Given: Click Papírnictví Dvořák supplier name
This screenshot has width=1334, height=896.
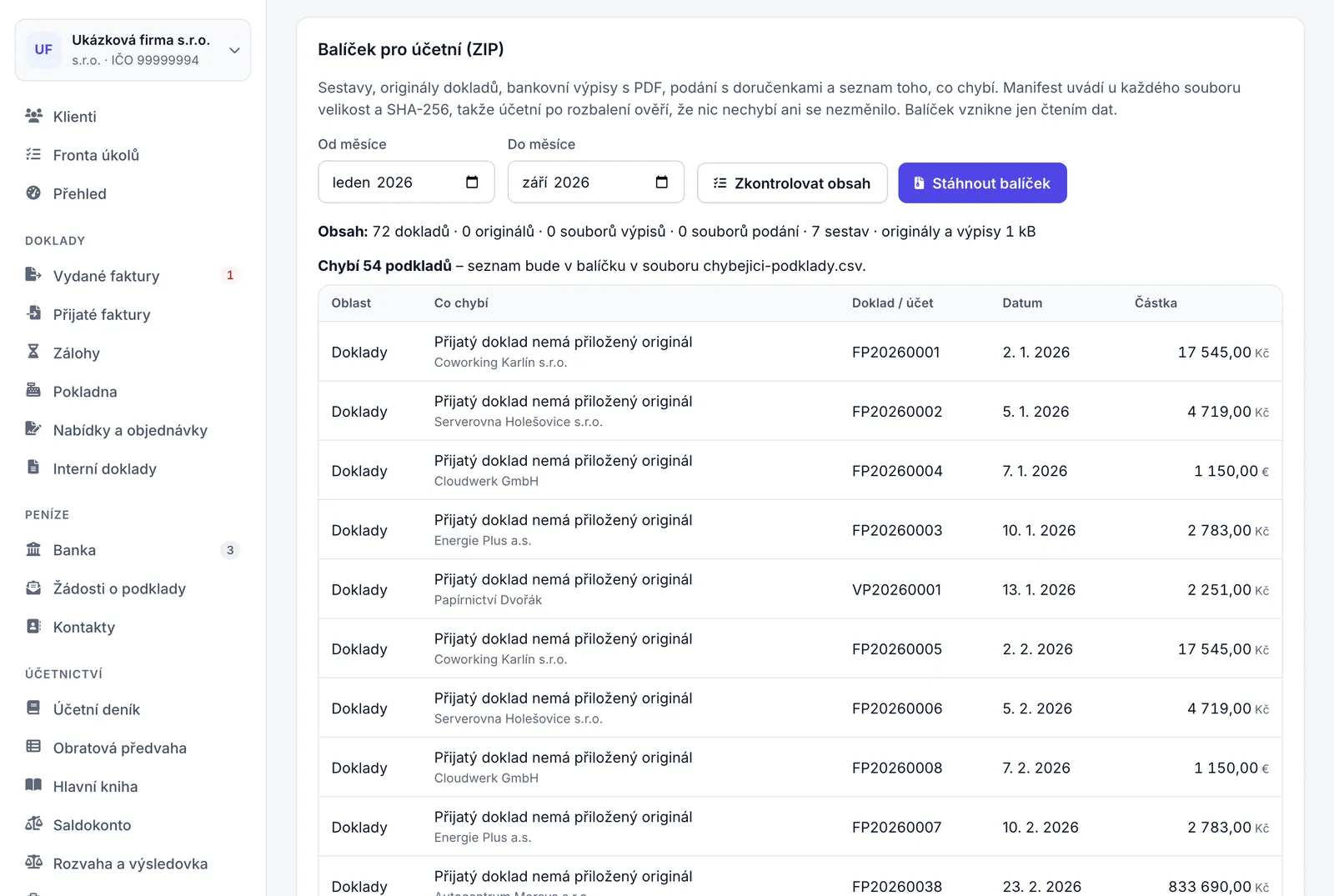Looking at the screenshot, I should tap(488, 600).
